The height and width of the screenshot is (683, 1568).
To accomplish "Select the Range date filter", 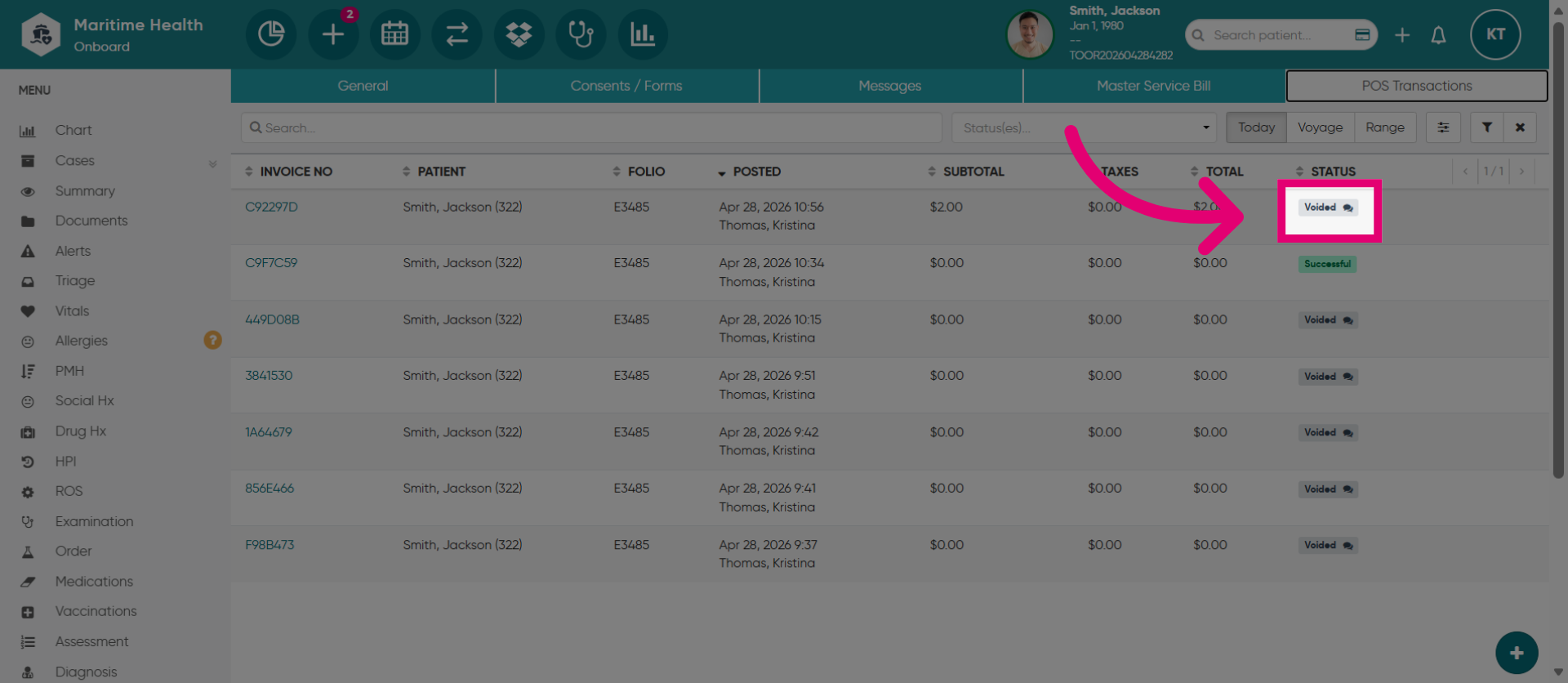I will (1385, 127).
